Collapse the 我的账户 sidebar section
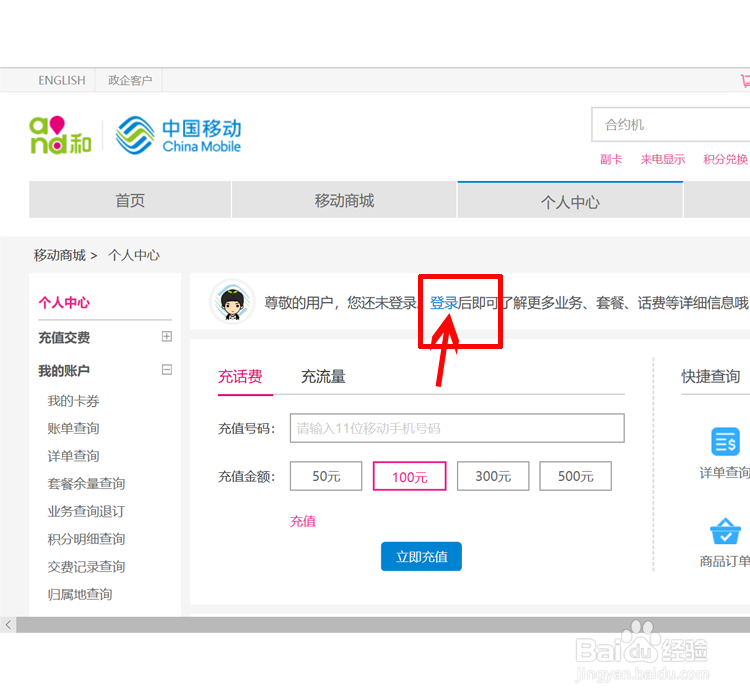 tap(166, 369)
